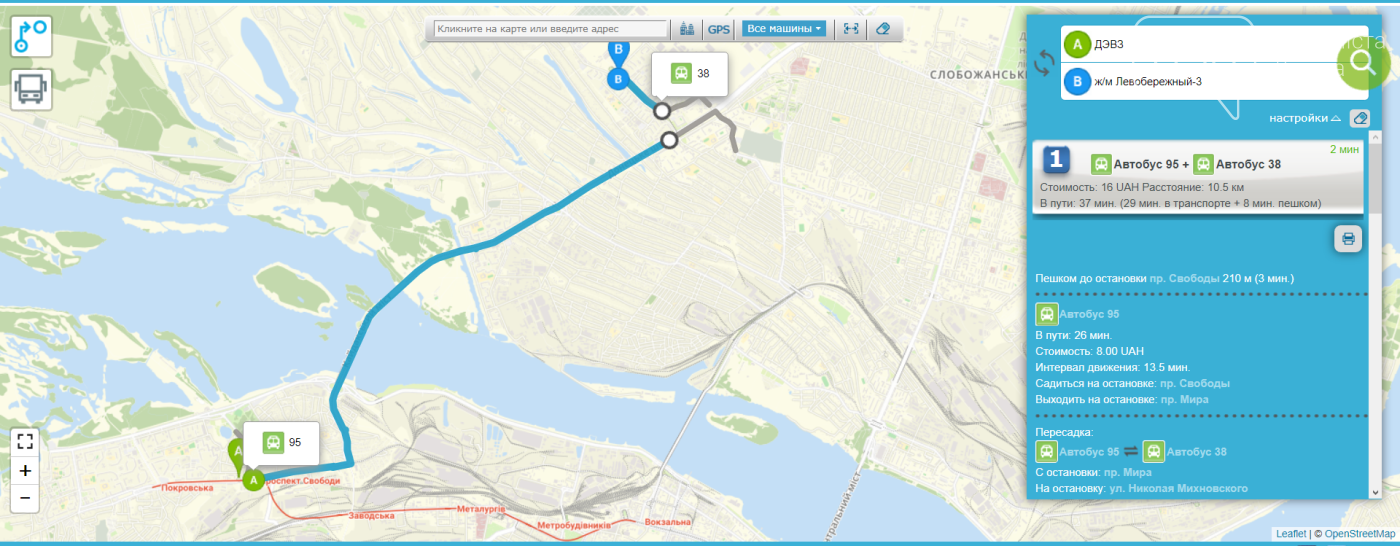Click the address search input field

point(551,29)
